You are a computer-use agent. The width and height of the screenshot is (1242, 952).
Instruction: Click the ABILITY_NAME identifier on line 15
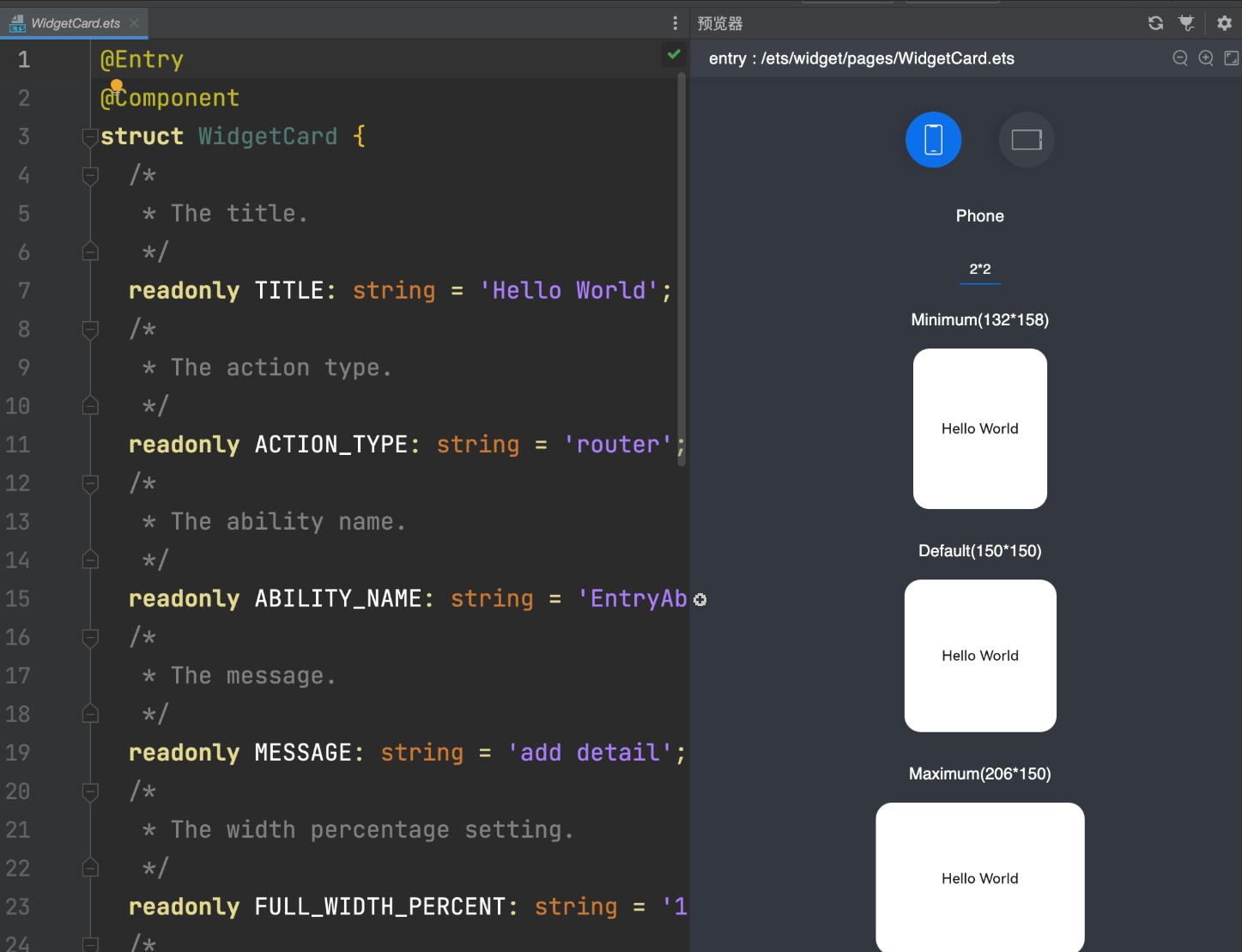click(338, 598)
